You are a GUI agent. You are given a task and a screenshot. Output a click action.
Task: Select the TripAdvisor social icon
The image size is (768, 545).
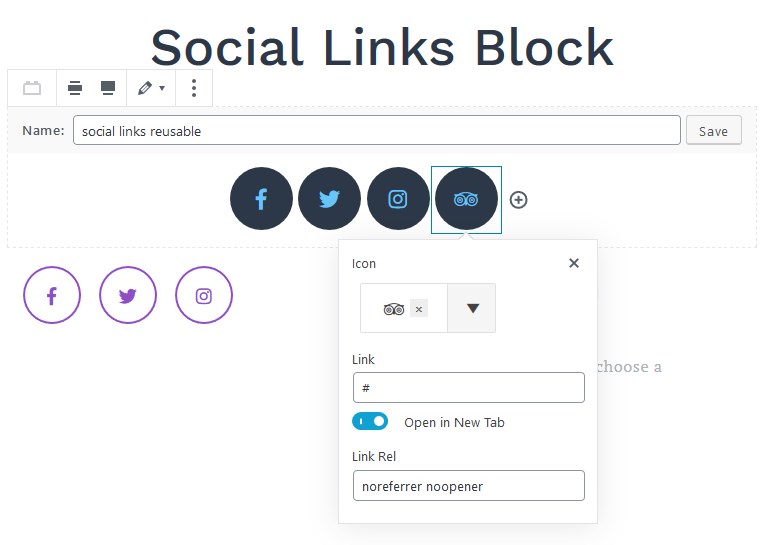click(466, 199)
